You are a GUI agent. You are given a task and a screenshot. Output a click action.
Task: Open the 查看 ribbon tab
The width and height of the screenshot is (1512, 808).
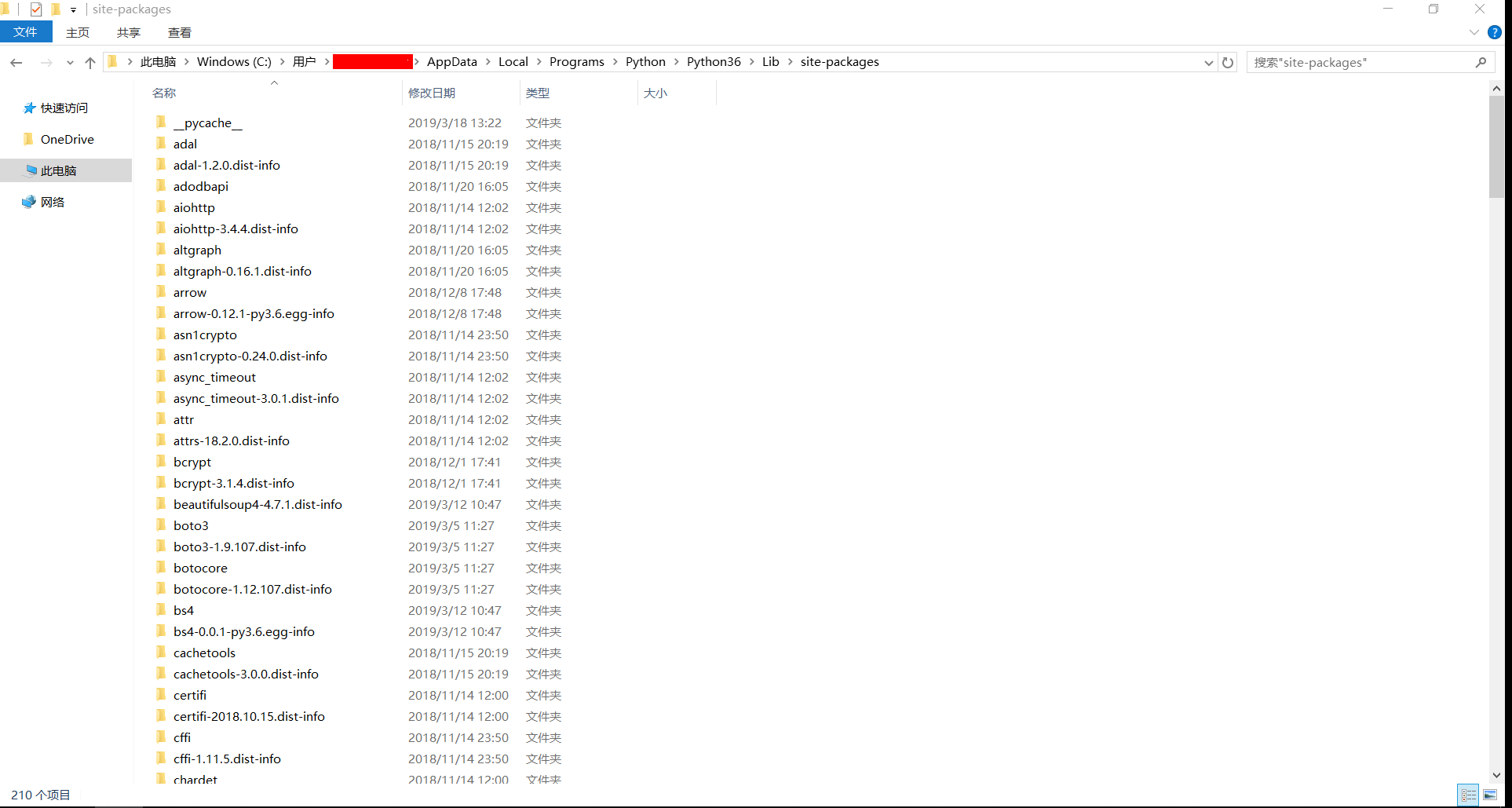tap(180, 32)
